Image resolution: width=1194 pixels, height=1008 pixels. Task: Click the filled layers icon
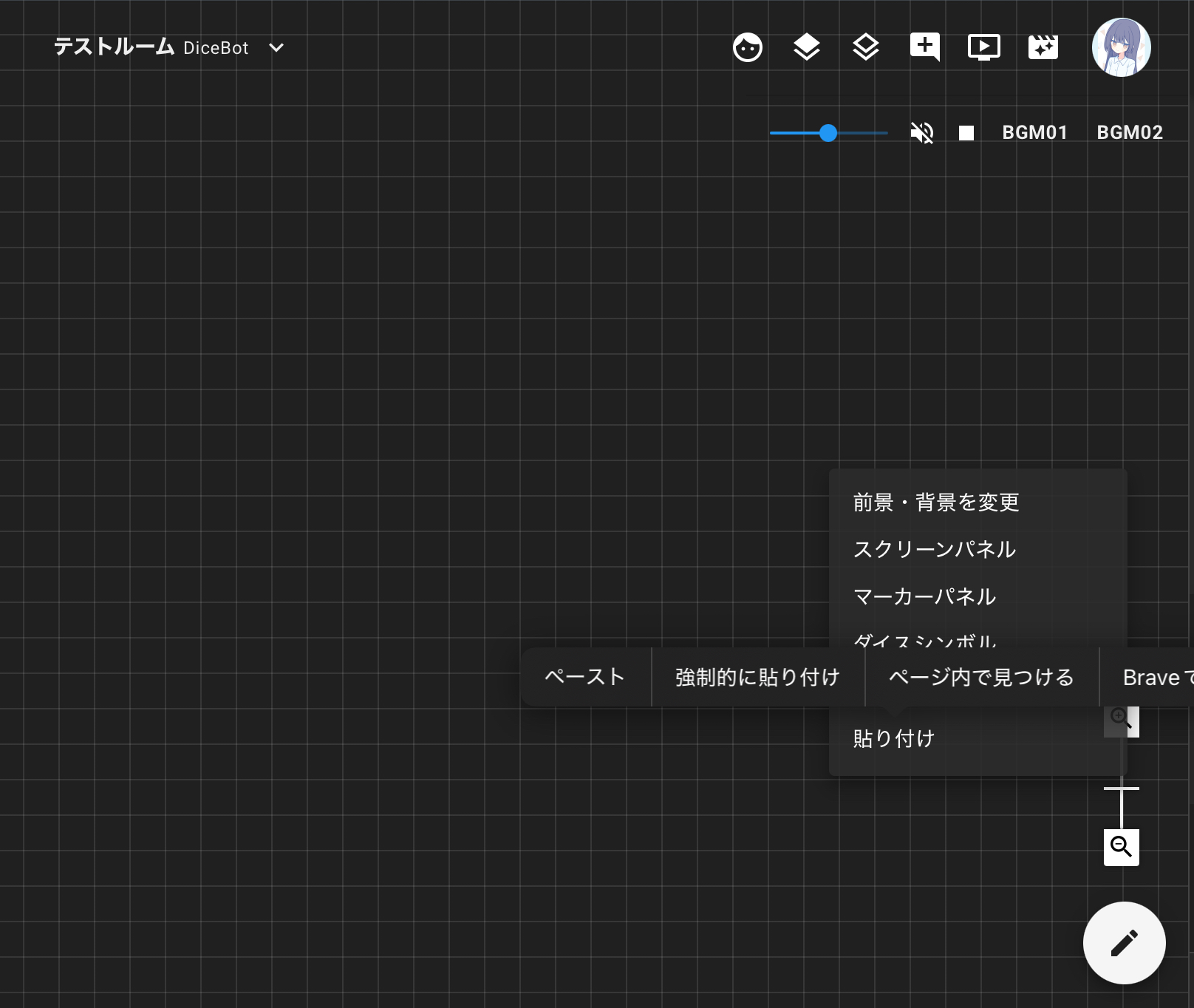click(x=806, y=48)
